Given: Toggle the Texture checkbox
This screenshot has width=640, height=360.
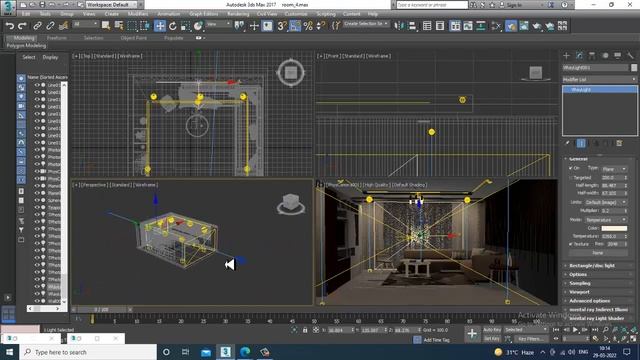Looking at the screenshot, I should coord(571,244).
